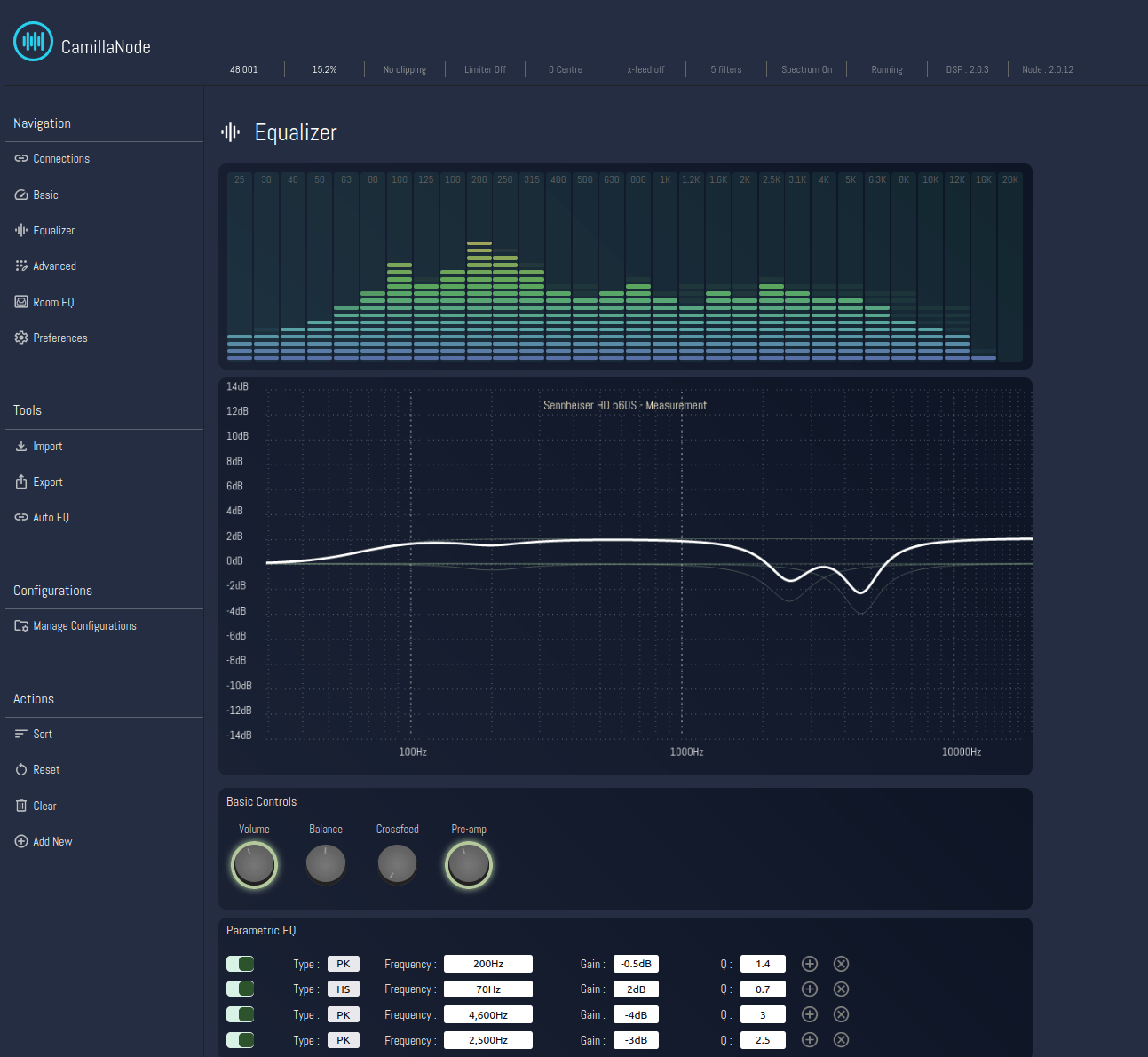Click the 2dB gain field
Screen dimensions: 1148x1057
(636, 989)
